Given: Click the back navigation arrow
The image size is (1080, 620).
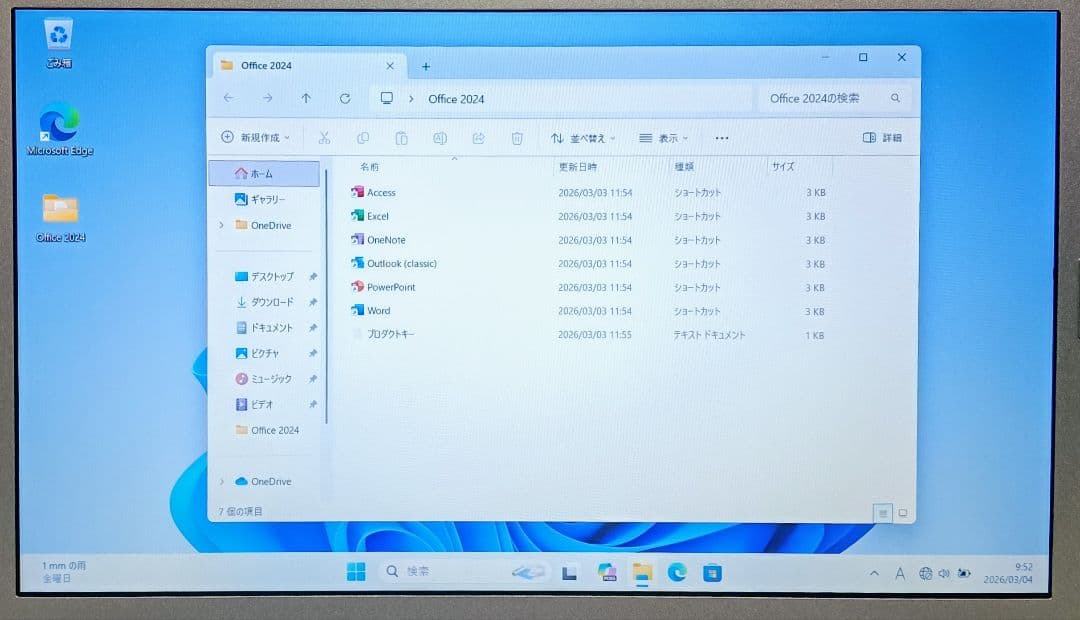Looking at the screenshot, I should pos(229,98).
